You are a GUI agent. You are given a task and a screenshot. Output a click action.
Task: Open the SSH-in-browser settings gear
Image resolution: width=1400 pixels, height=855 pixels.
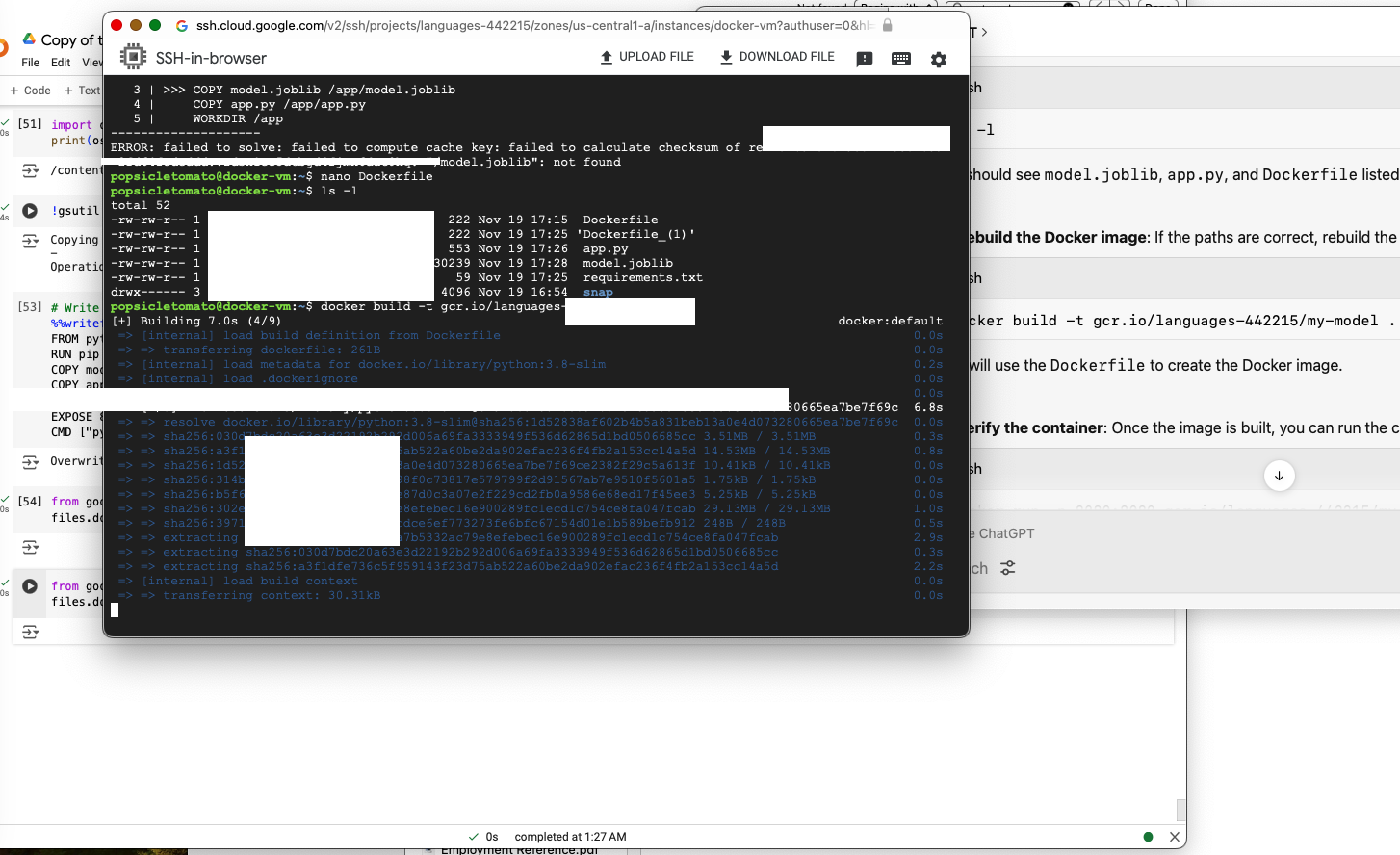point(938,58)
